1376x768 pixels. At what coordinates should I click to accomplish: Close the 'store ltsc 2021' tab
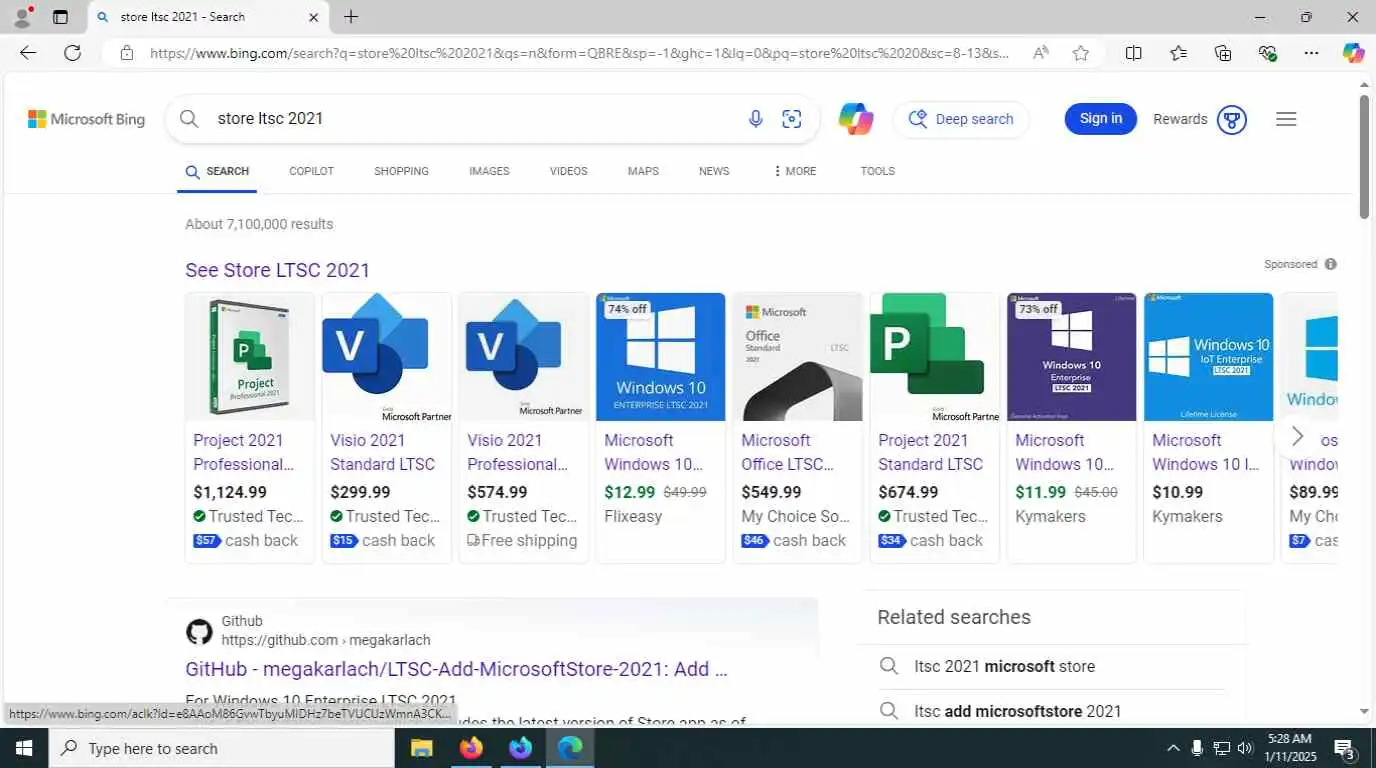click(313, 17)
